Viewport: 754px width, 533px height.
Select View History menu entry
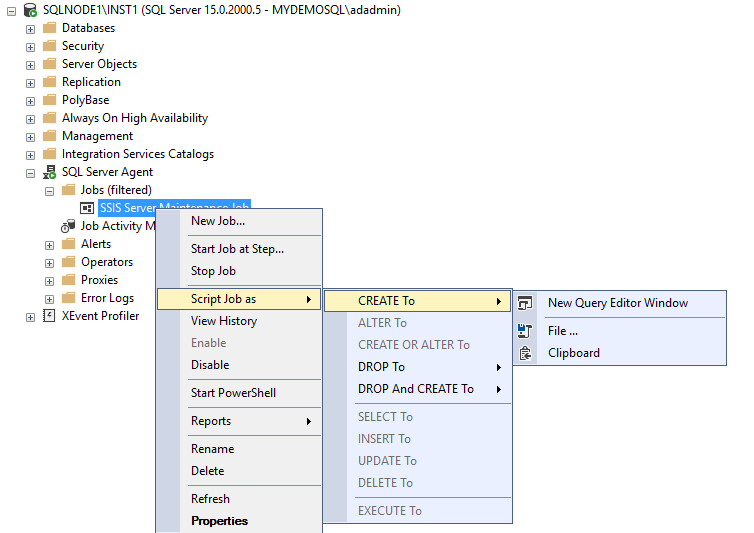pos(239,321)
